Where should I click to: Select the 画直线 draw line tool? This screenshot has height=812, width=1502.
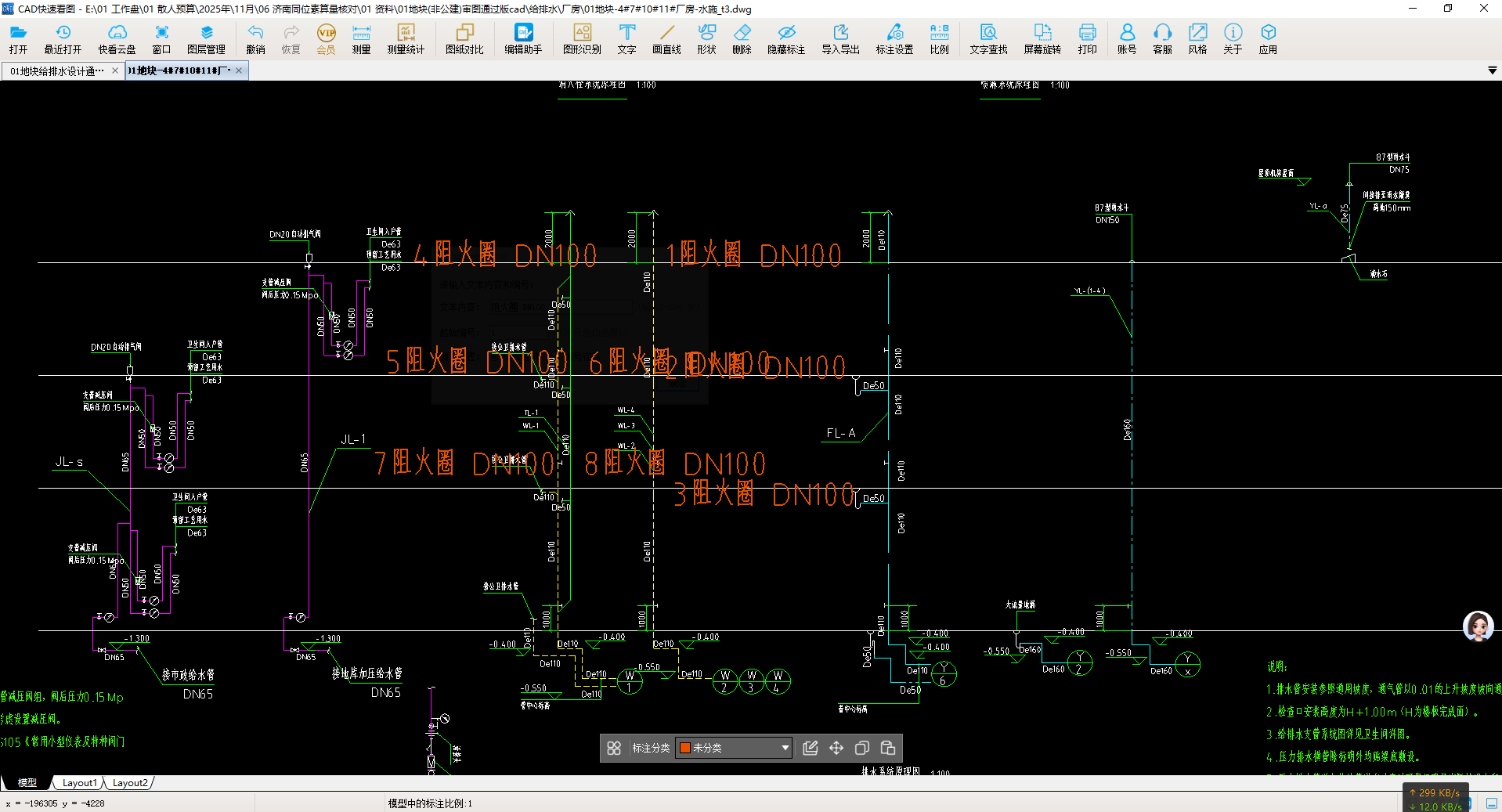pyautogui.click(x=666, y=38)
